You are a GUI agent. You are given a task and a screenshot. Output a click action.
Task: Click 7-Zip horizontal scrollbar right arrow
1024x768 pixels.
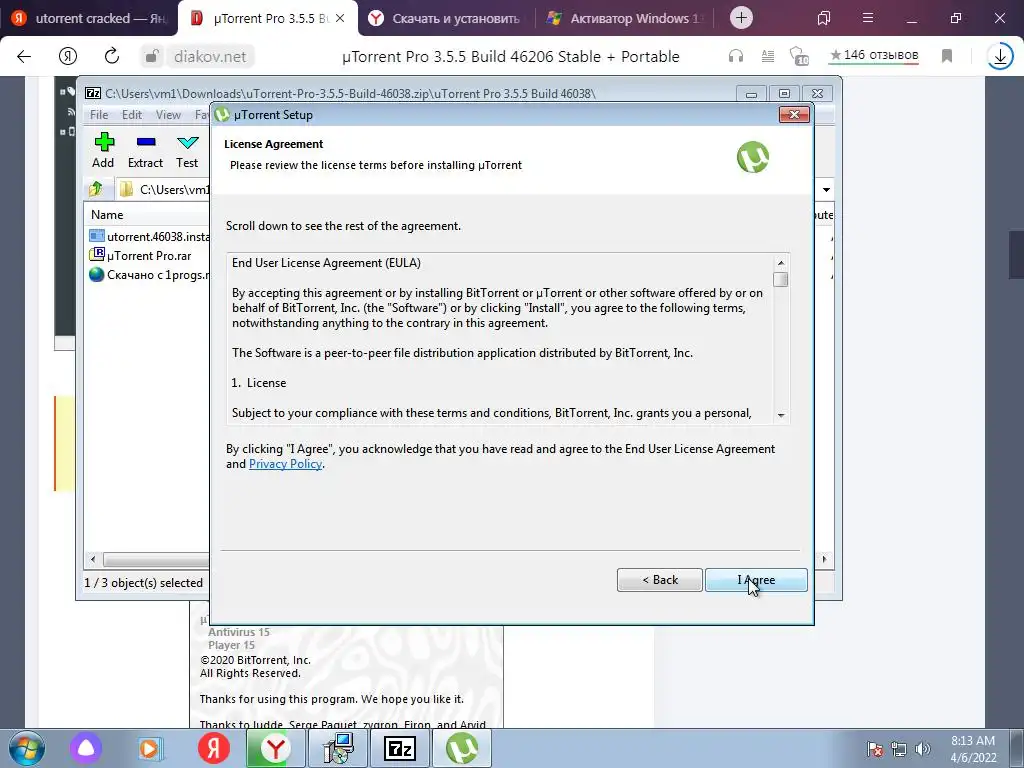click(x=824, y=560)
